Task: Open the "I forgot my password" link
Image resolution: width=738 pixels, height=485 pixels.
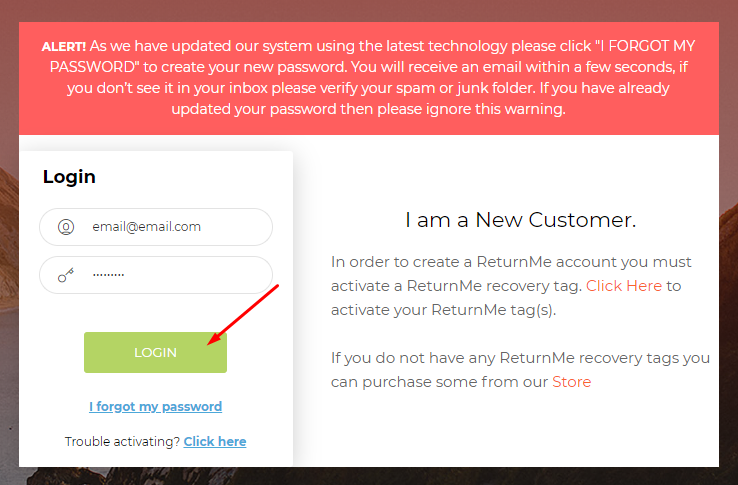Action: click(x=155, y=407)
